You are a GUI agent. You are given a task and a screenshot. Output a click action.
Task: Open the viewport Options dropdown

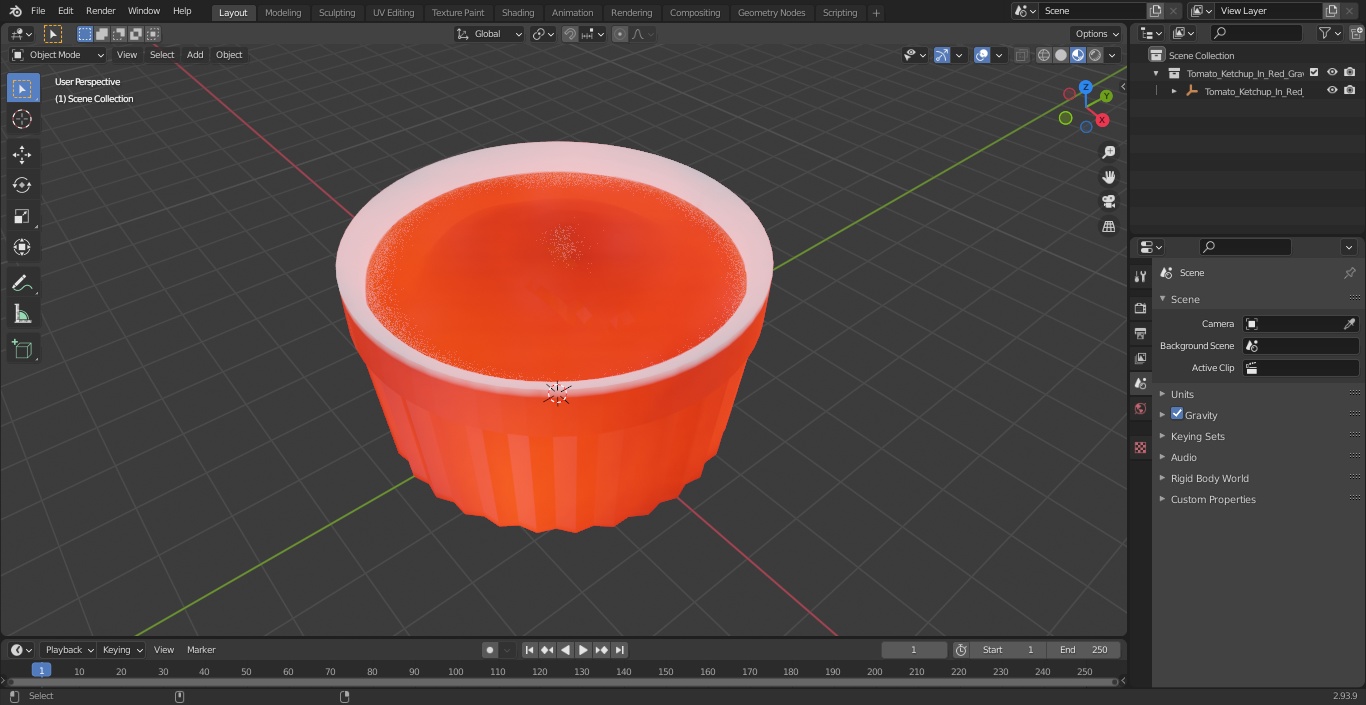(1097, 34)
